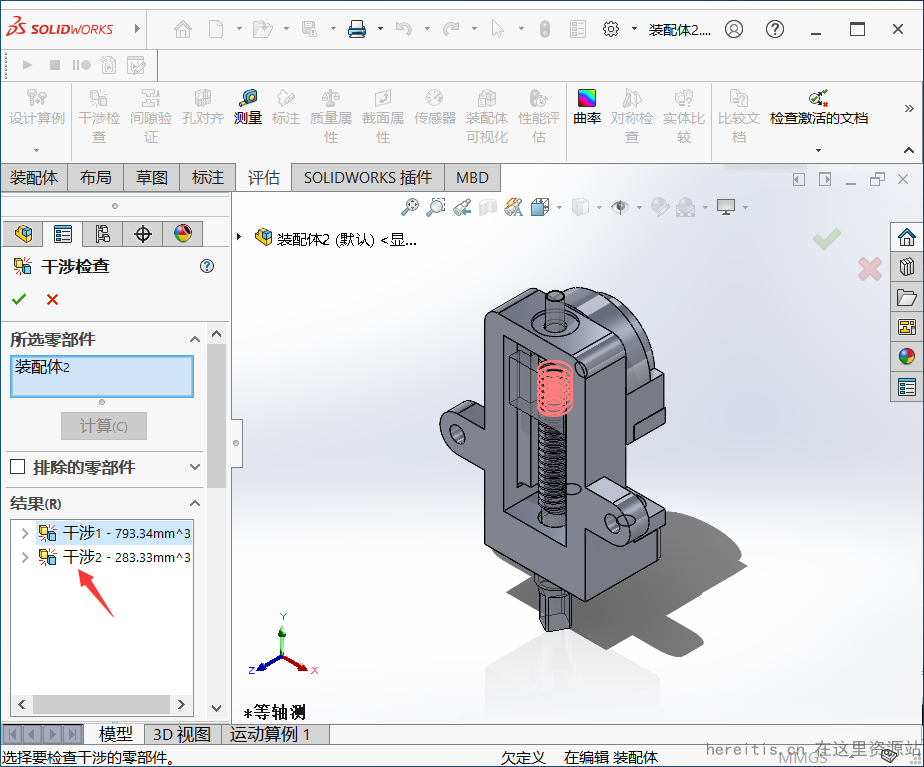Cancel with large red X in viewport
This screenshot has width=924, height=767.
870,269
